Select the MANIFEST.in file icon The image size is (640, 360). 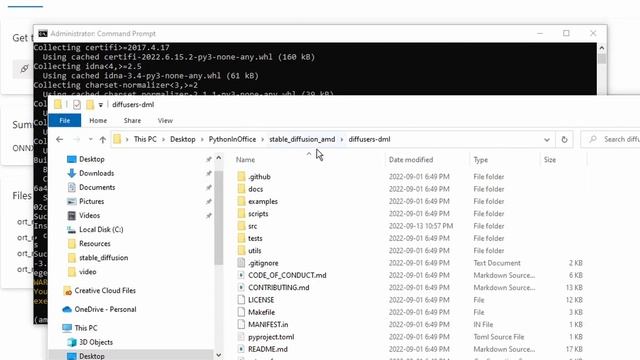pyautogui.click(x=241, y=324)
